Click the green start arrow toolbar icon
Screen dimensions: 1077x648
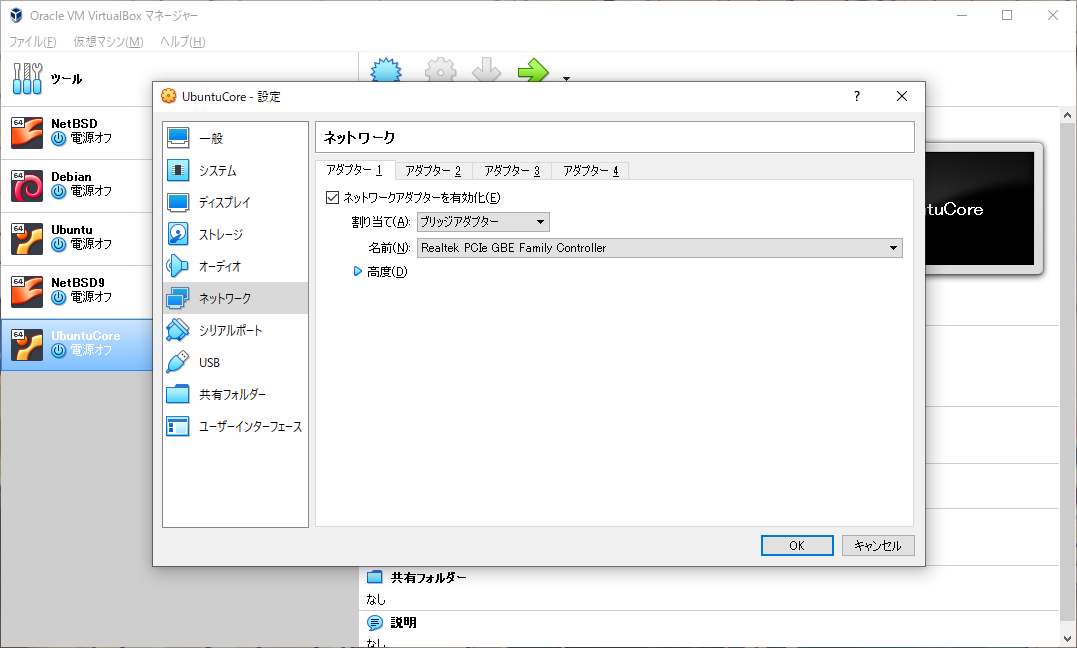pos(533,70)
